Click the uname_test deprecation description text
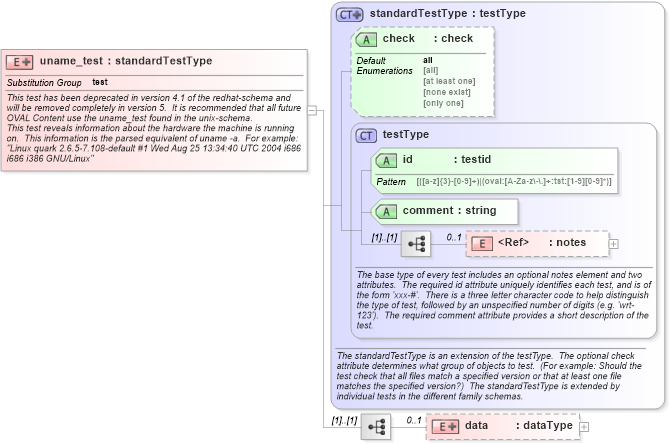Image resolution: width=669 pixels, height=444 pixels. 154,128
